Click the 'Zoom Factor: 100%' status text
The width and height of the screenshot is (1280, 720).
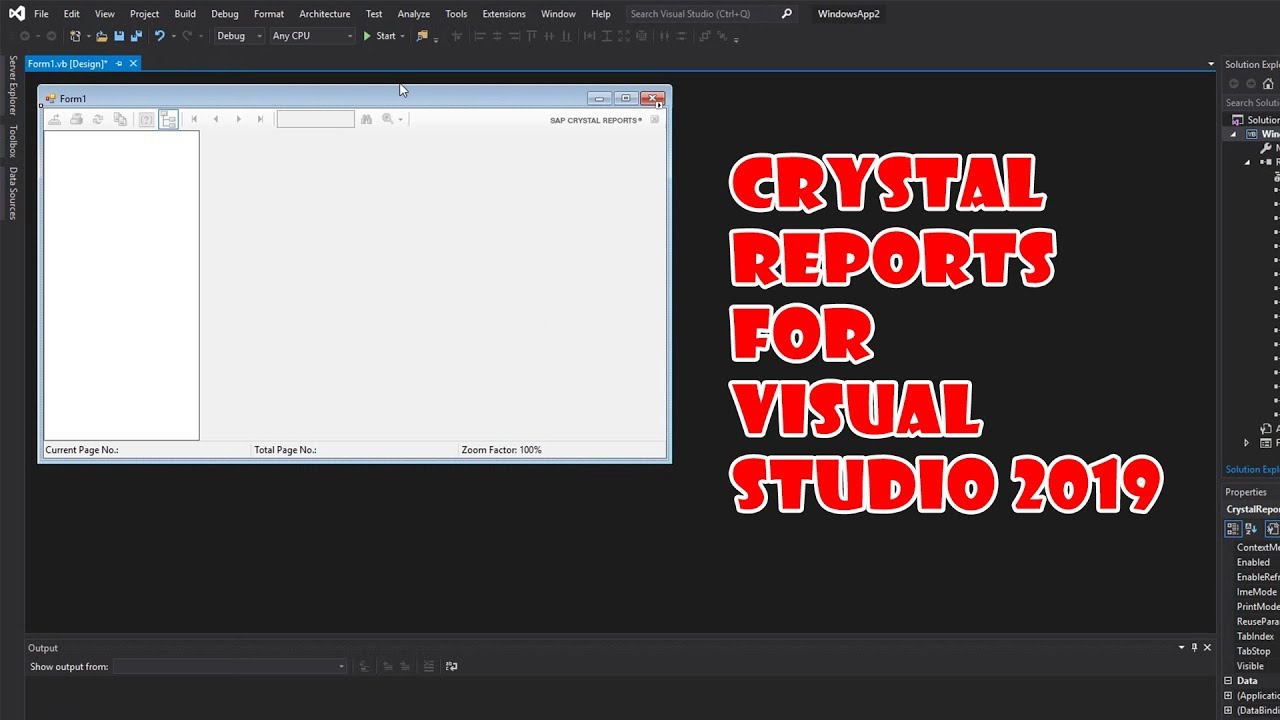[502, 450]
